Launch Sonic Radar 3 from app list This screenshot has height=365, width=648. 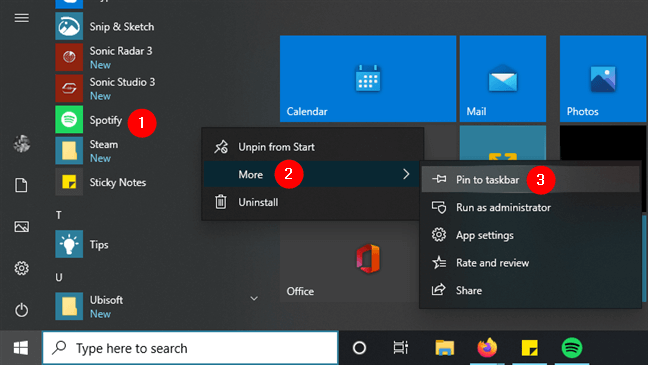pyautogui.click(x=69, y=57)
